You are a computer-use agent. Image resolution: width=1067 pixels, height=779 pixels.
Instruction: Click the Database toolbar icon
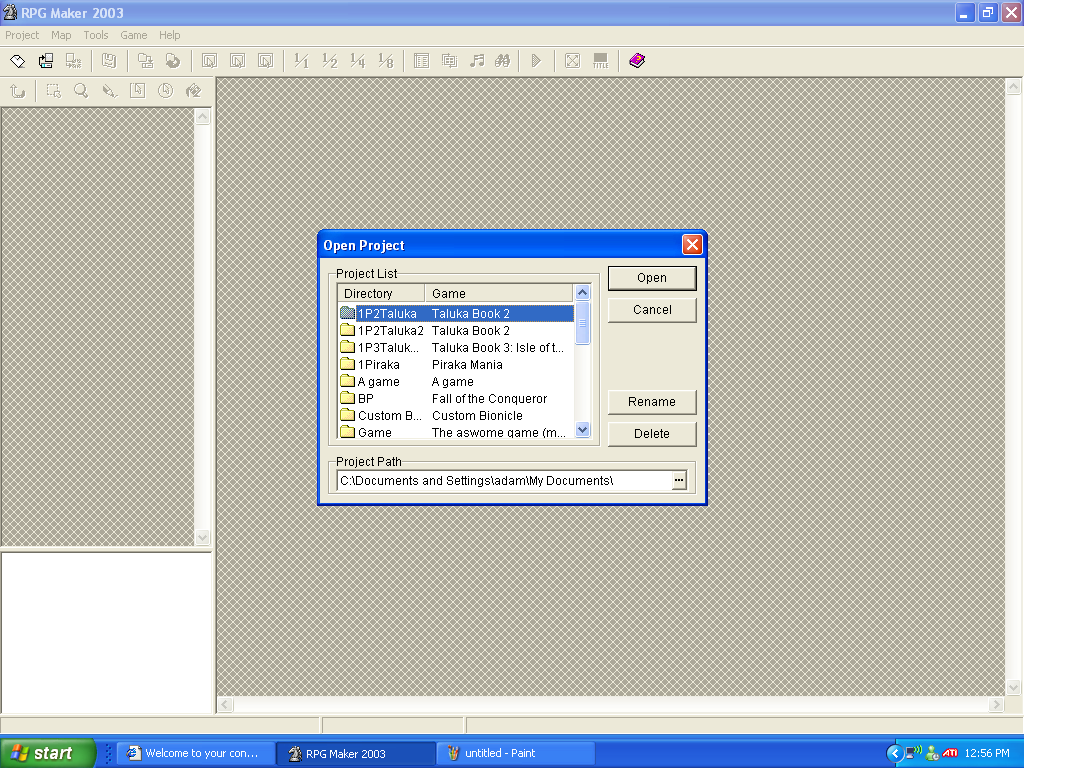[x=421, y=61]
